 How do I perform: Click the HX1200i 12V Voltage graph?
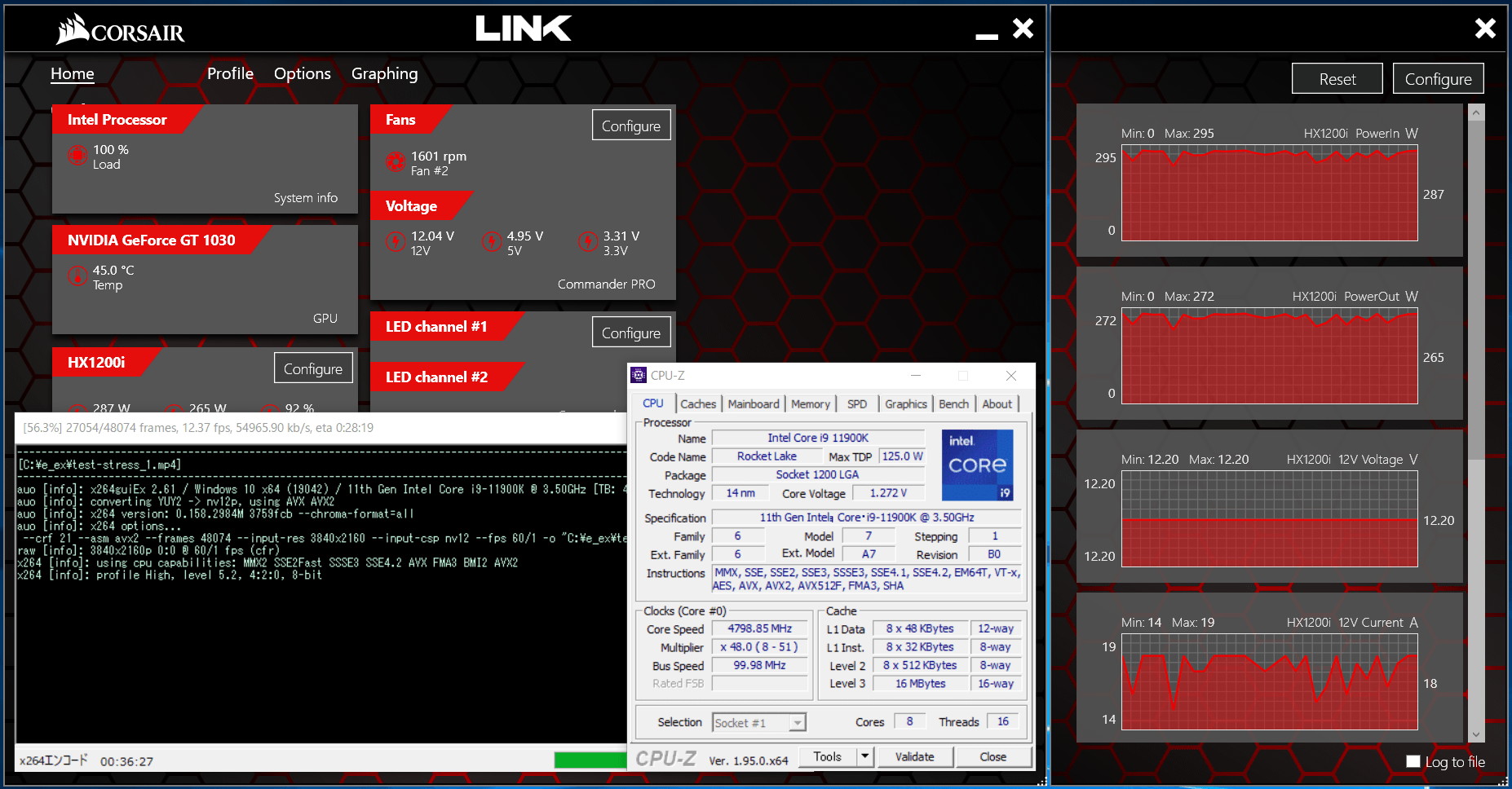(1269, 519)
